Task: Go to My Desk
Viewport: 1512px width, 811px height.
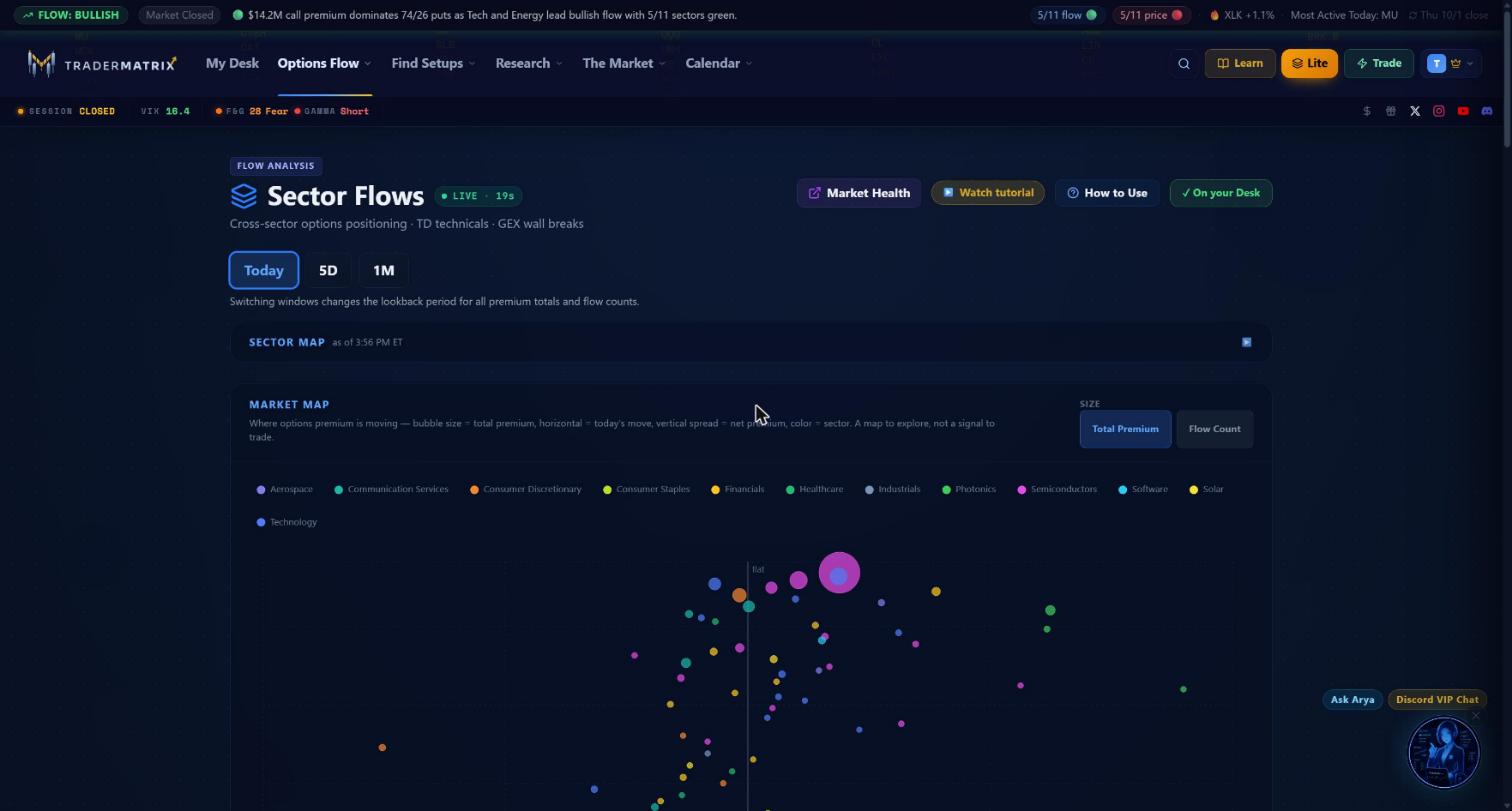Action: click(x=232, y=63)
